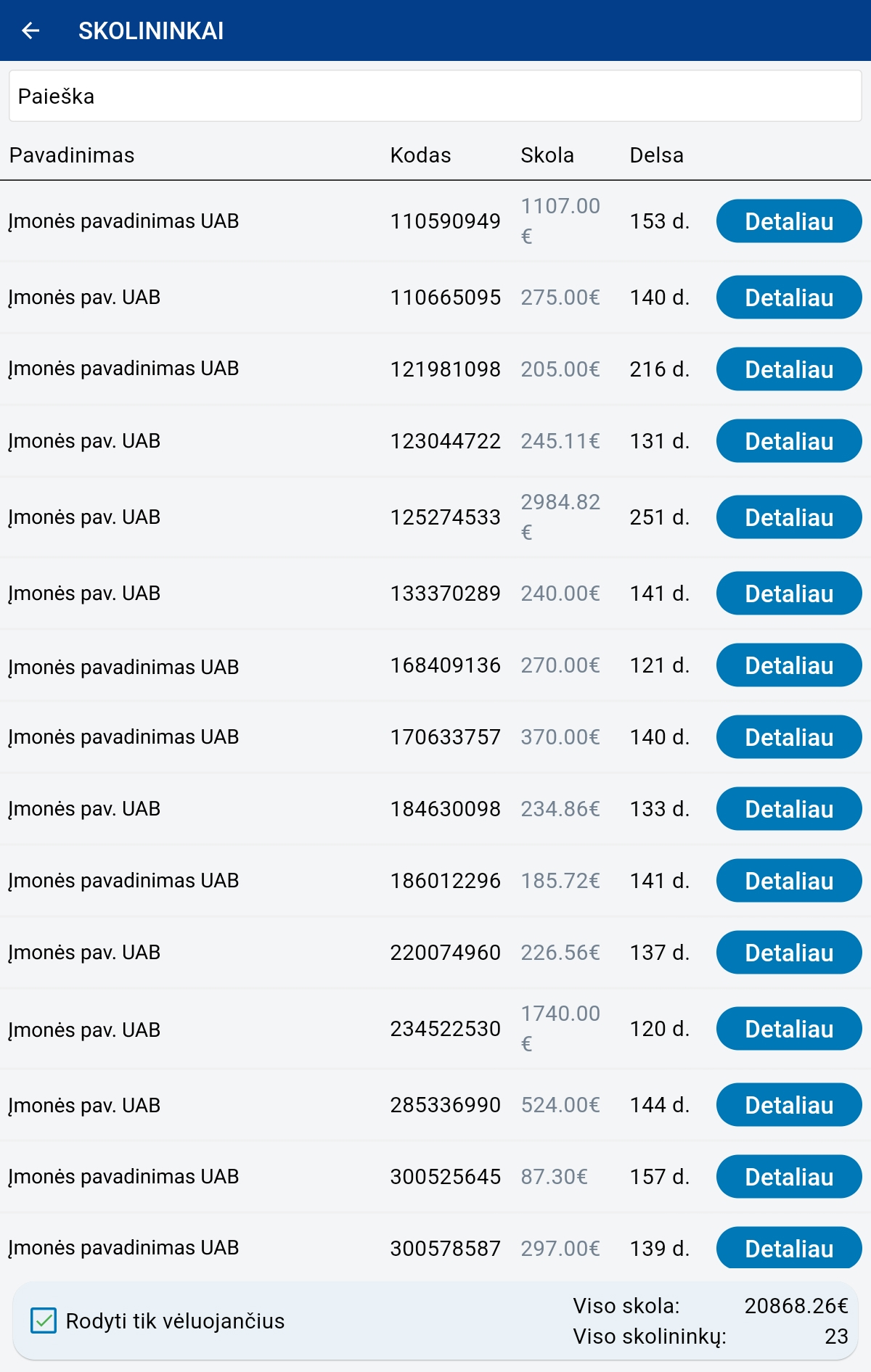Open Detaliau for code 186012296
This screenshot has width=871, height=1372.
(789, 881)
